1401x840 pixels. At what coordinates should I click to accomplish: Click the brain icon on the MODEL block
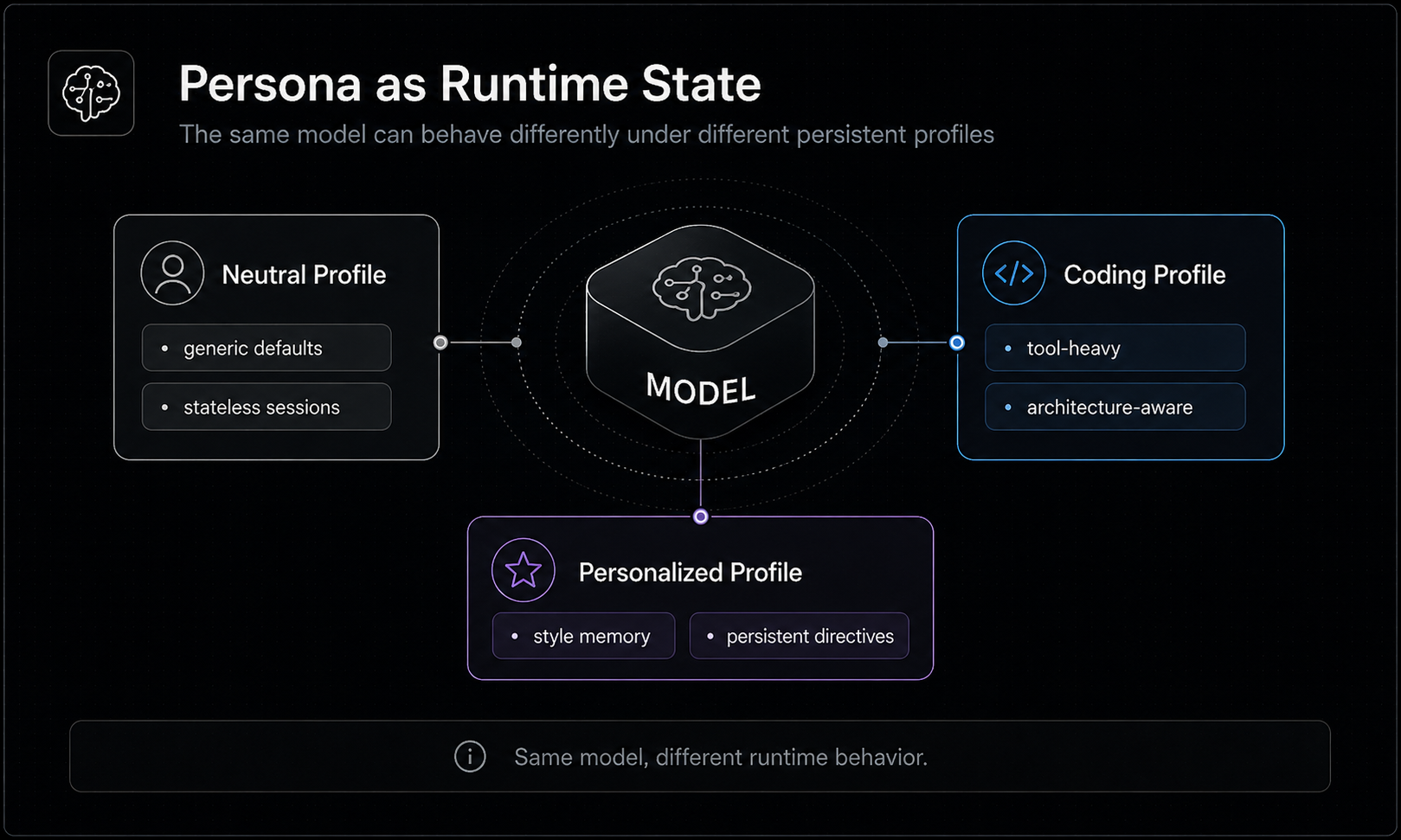(x=701, y=289)
